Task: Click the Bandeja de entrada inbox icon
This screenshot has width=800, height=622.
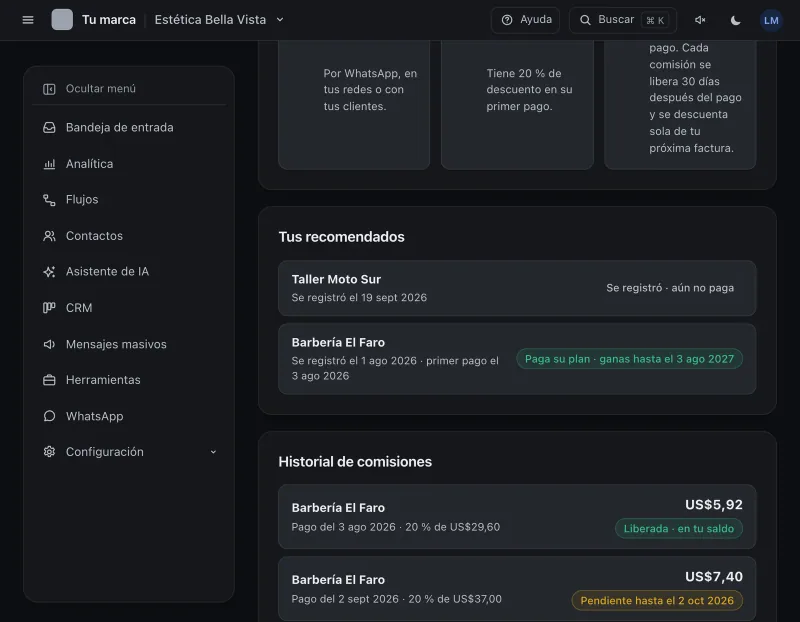Action: pyautogui.click(x=49, y=128)
